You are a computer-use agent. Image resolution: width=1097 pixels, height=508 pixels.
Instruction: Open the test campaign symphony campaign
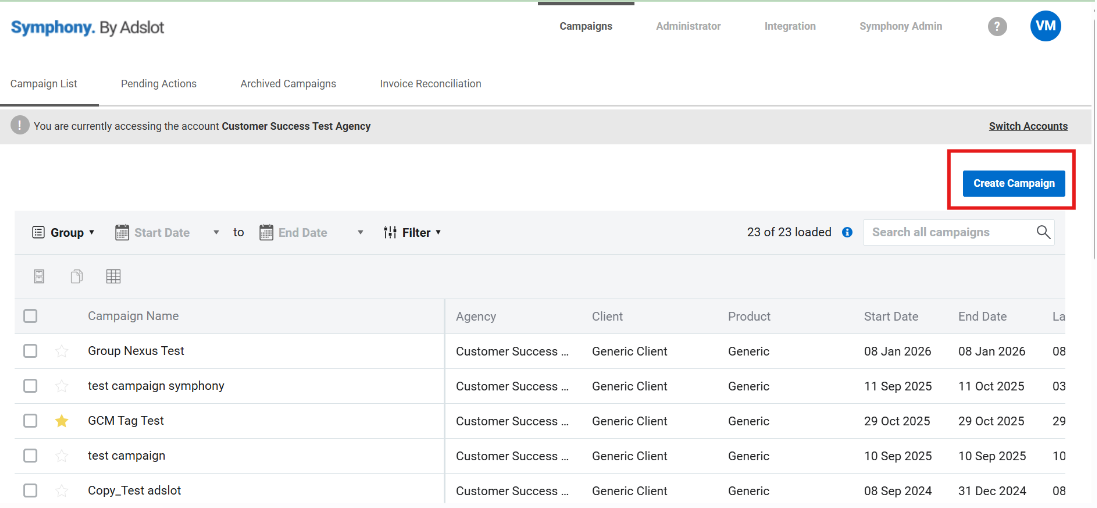(x=156, y=386)
